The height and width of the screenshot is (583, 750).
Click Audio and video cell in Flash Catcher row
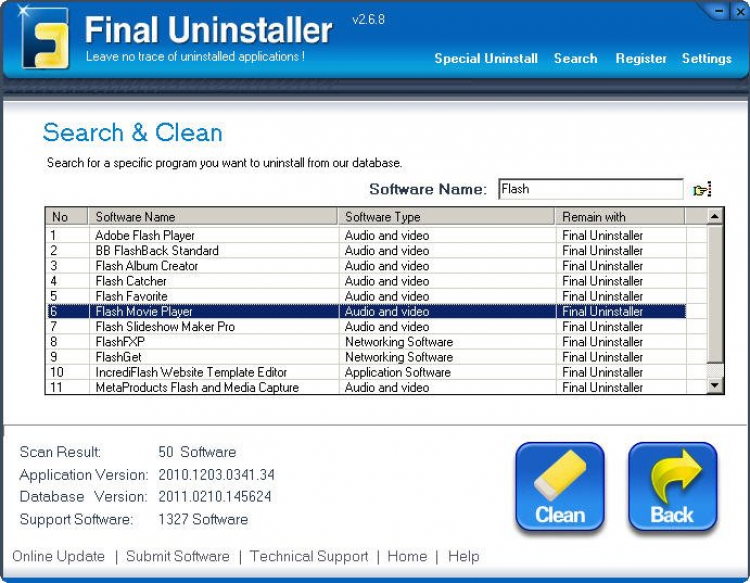click(386, 281)
